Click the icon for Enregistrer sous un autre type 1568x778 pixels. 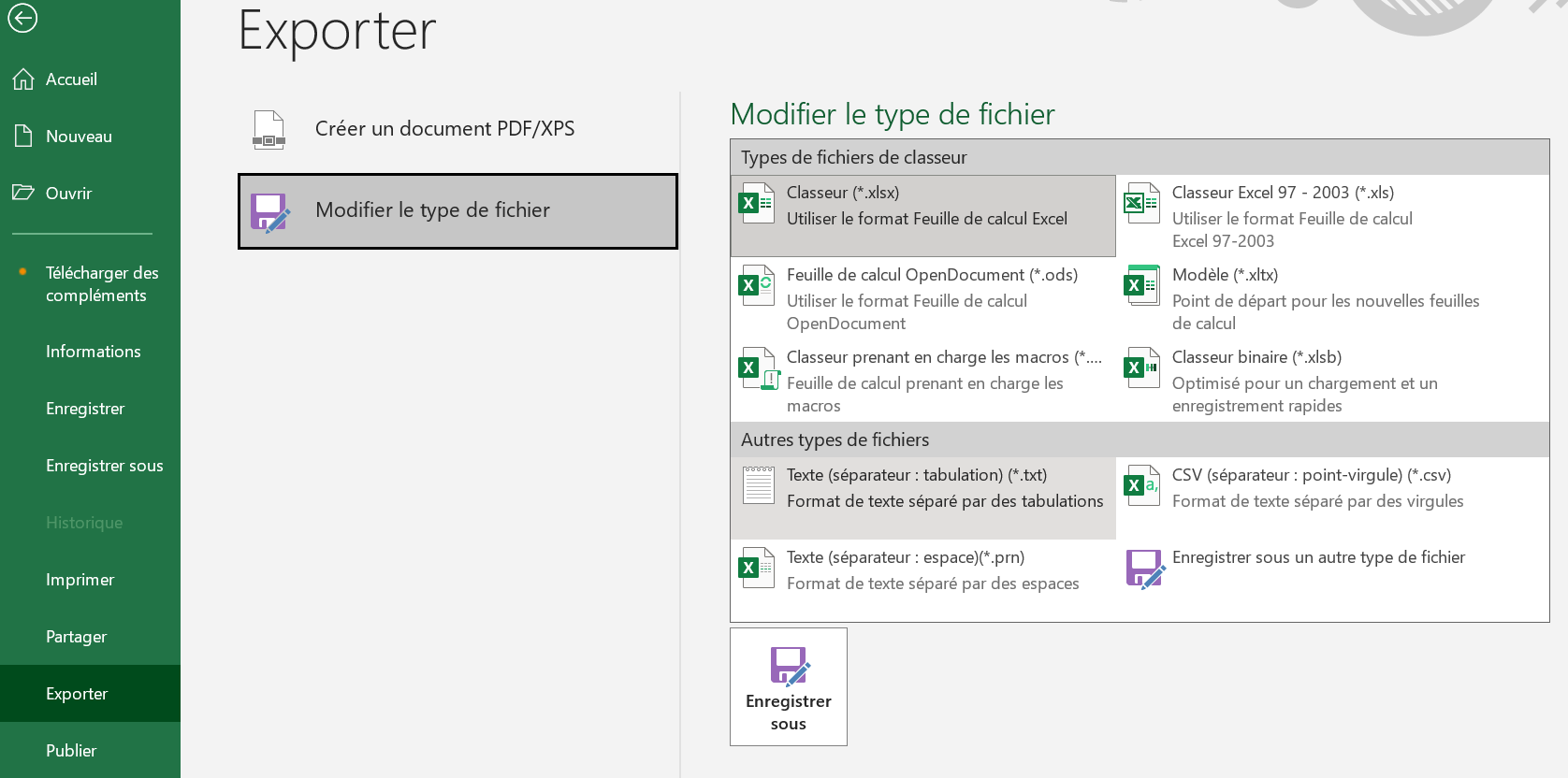pyautogui.click(x=1145, y=569)
